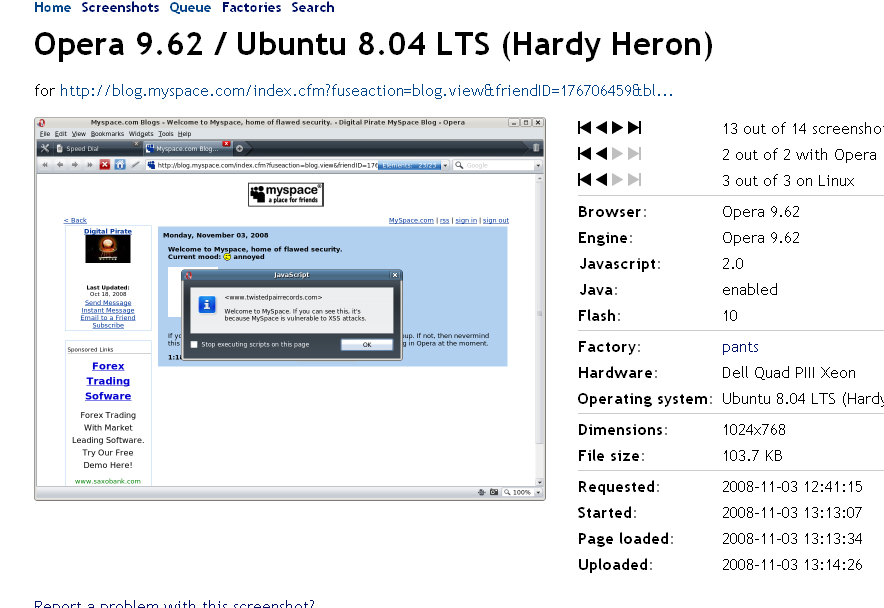Click greyed next arrow in Linux row
This screenshot has height=608, width=884.
[x=618, y=180]
